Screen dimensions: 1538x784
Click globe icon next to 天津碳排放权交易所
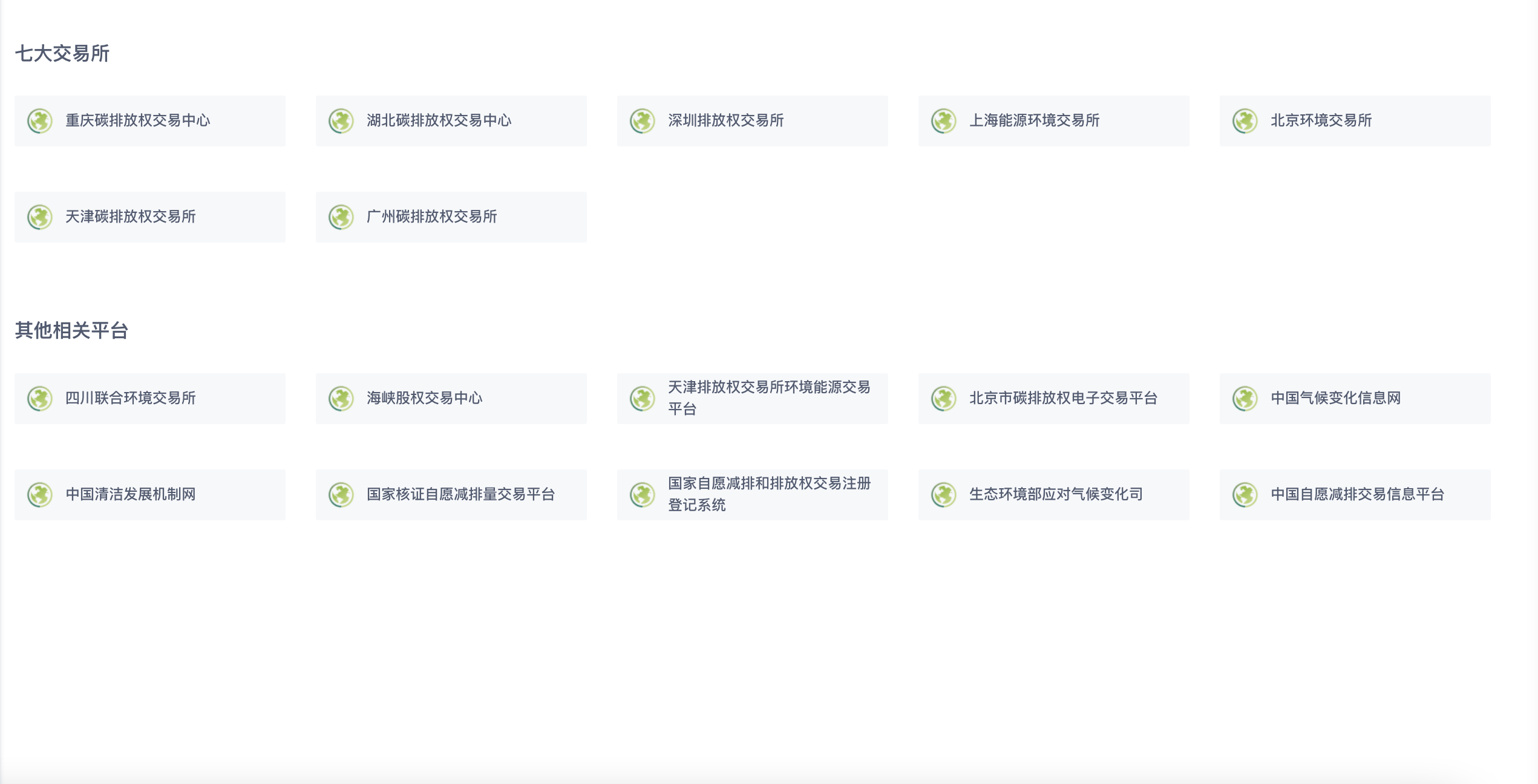point(40,217)
